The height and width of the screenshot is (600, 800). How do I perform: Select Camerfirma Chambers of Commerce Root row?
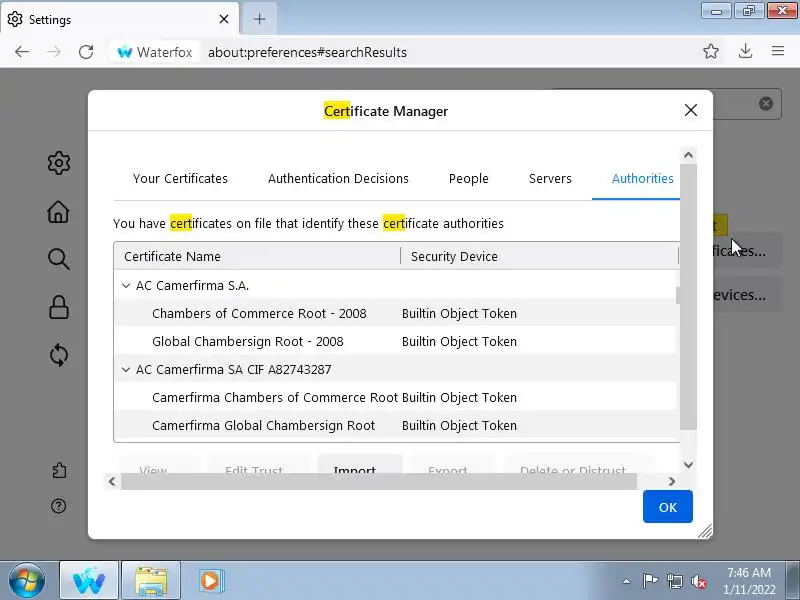coord(395,397)
